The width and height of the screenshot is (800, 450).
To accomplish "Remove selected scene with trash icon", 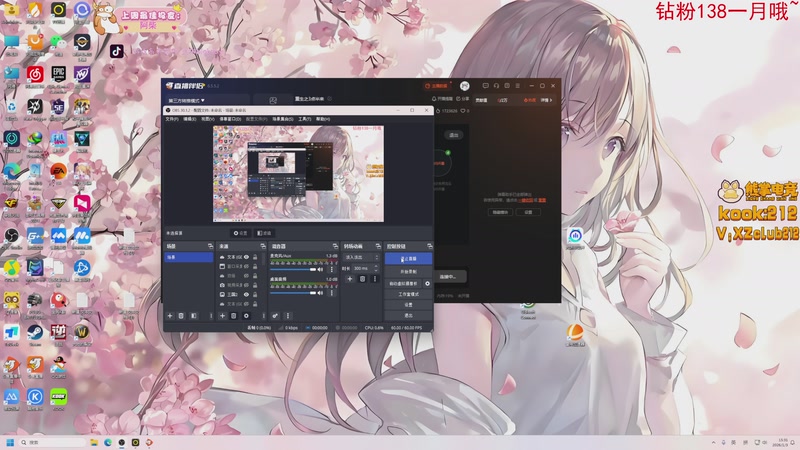I will point(181,316).
